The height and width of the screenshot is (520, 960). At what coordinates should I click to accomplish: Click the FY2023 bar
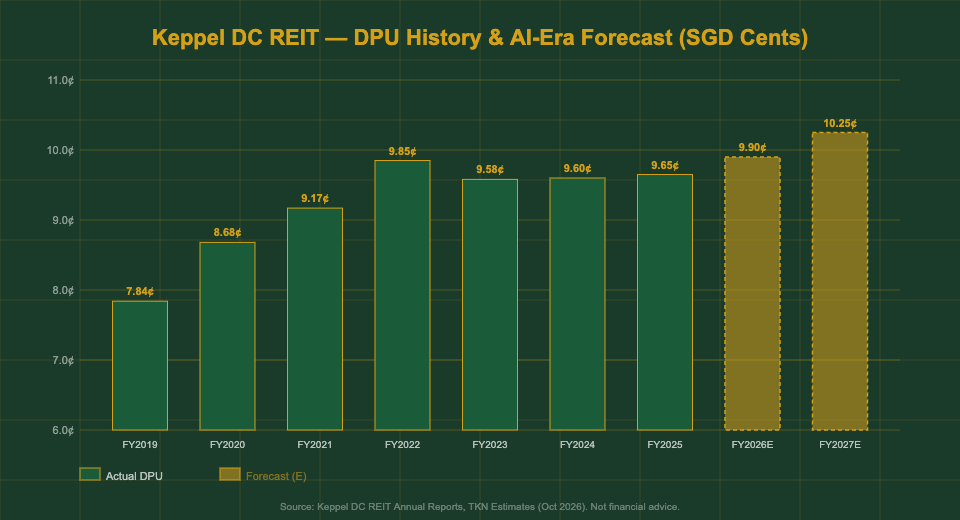(x=490, y=304)
